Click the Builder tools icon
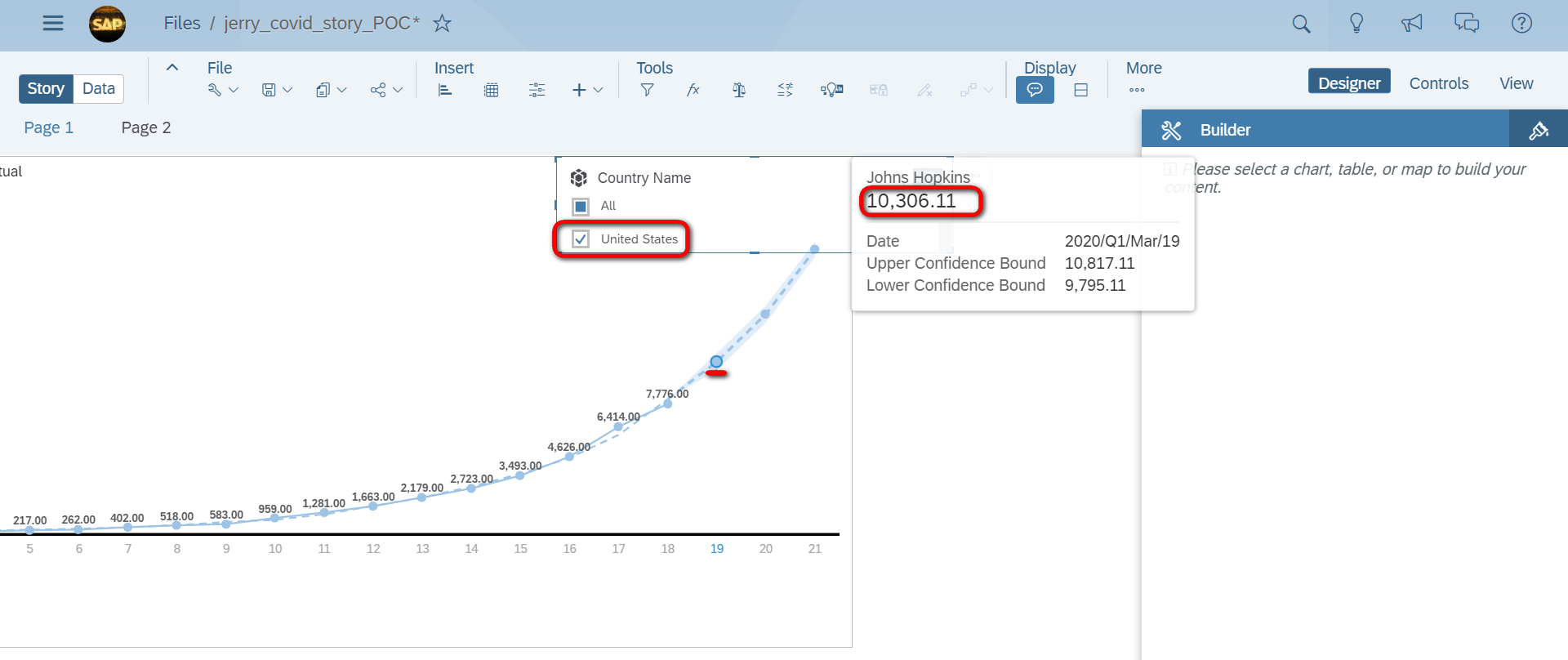 1171,130
